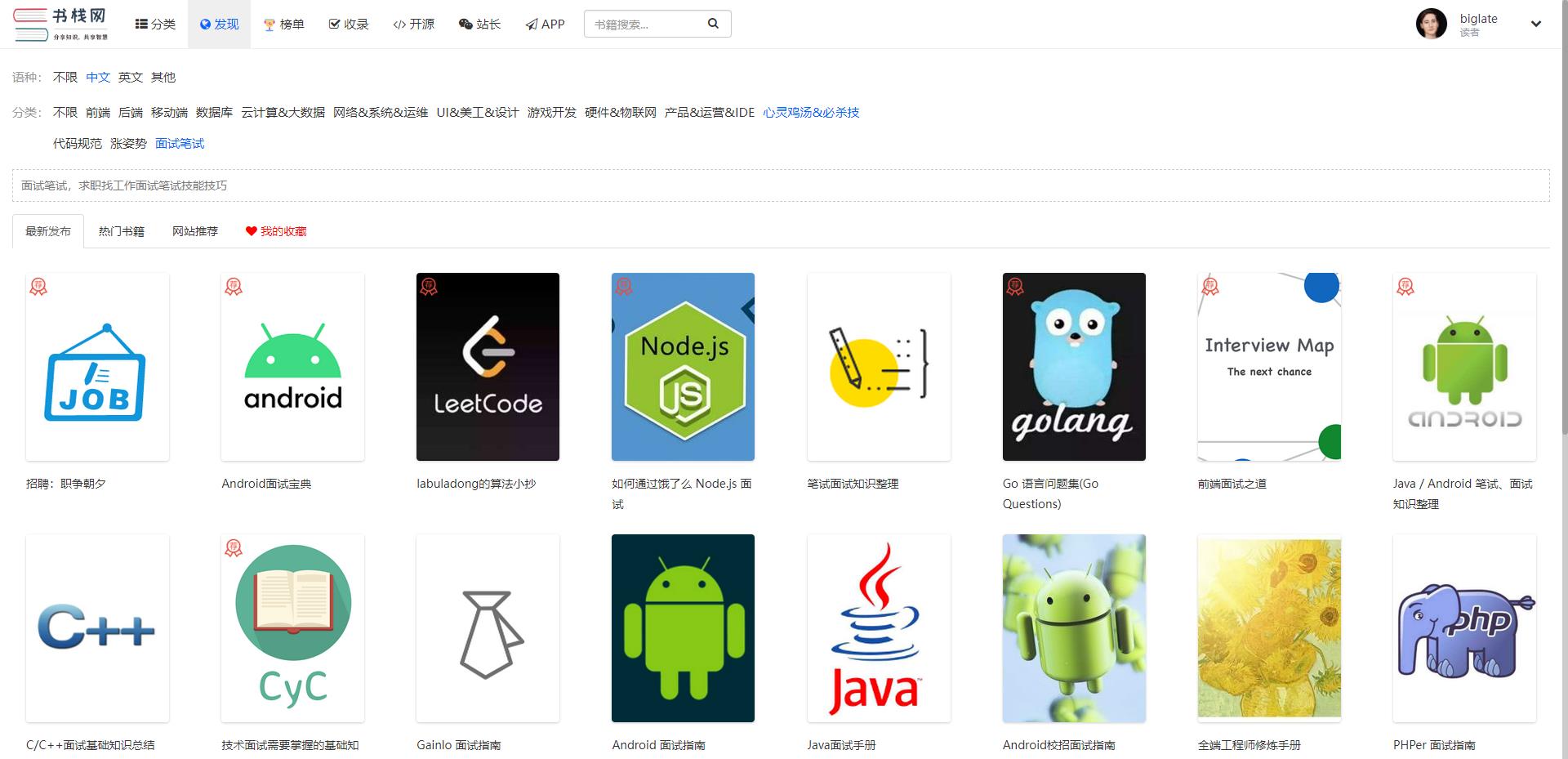Filter language by 中文

tap(98, 78)
